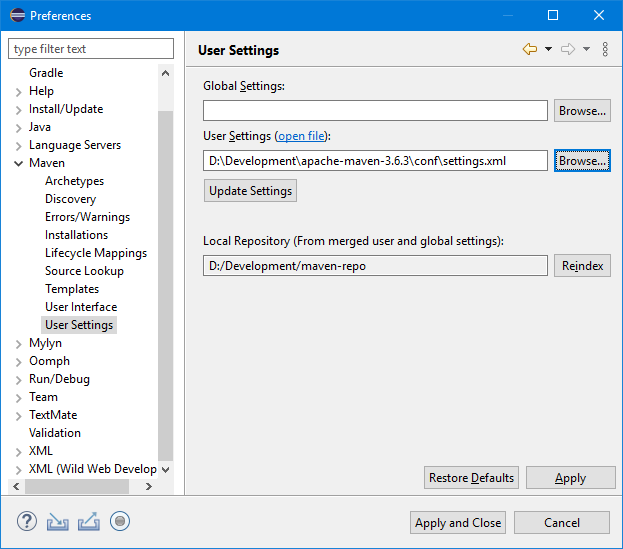
Task: Open the User Interface Maven page
Action: click(x=81, y=307)
